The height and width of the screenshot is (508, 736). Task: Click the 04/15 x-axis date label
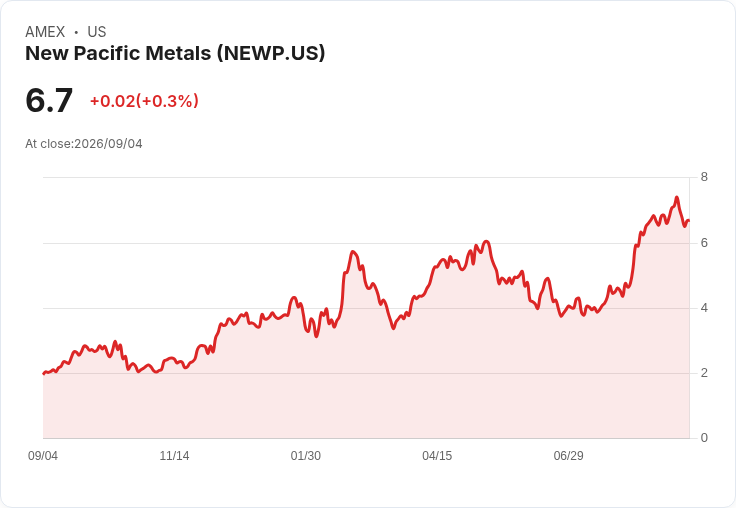click(437, 455)
